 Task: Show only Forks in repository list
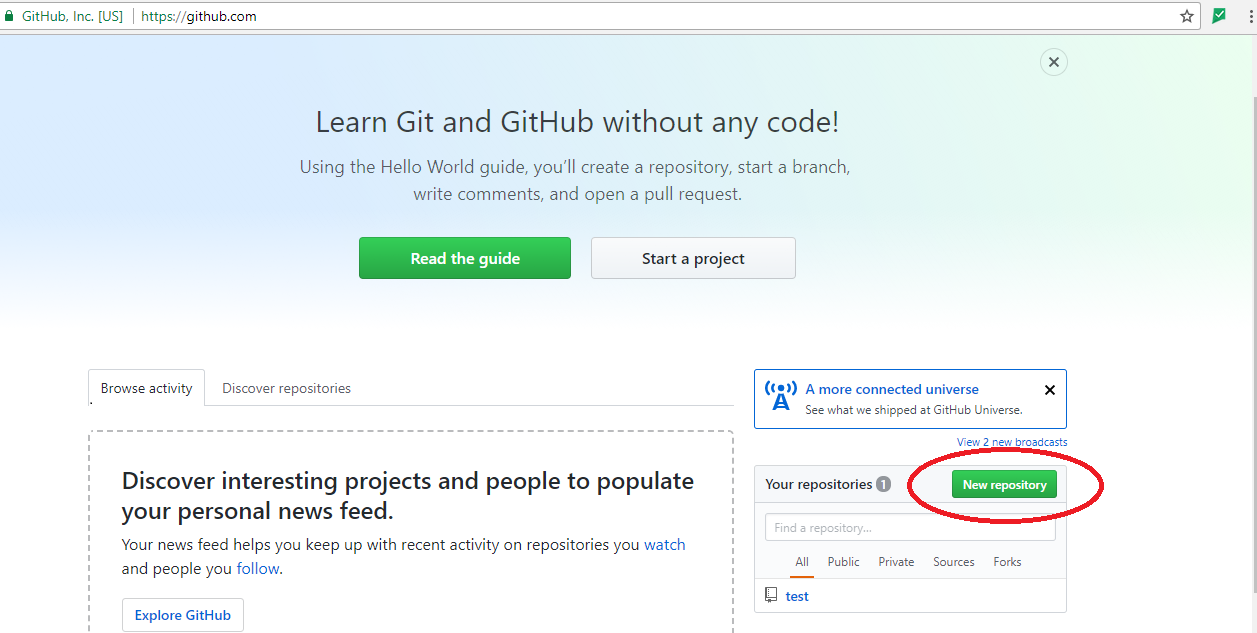click(x=1007, y=561)
